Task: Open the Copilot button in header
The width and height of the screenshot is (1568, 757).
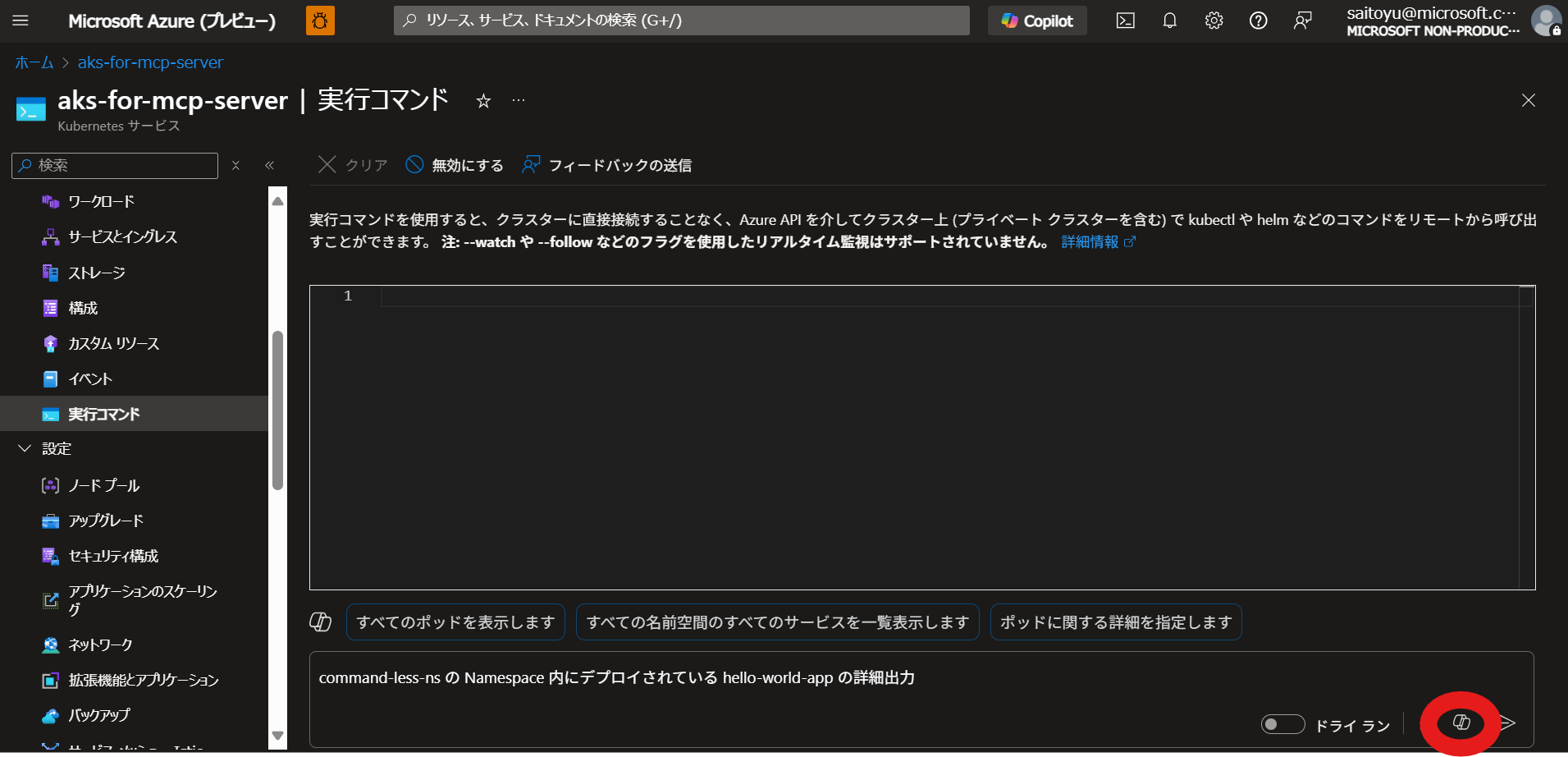Action: pos(1037,21)
